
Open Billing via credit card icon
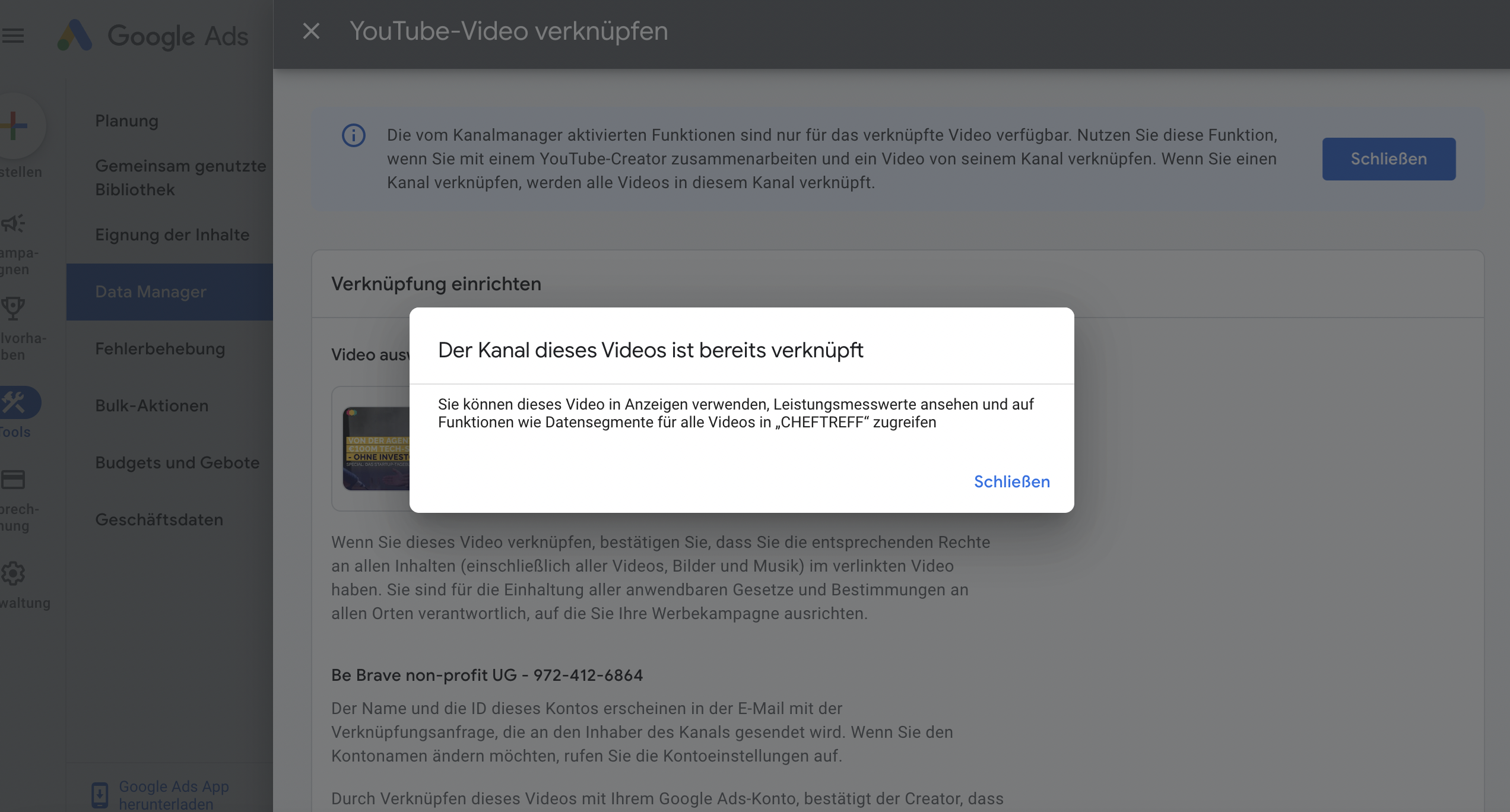(13, 480)
